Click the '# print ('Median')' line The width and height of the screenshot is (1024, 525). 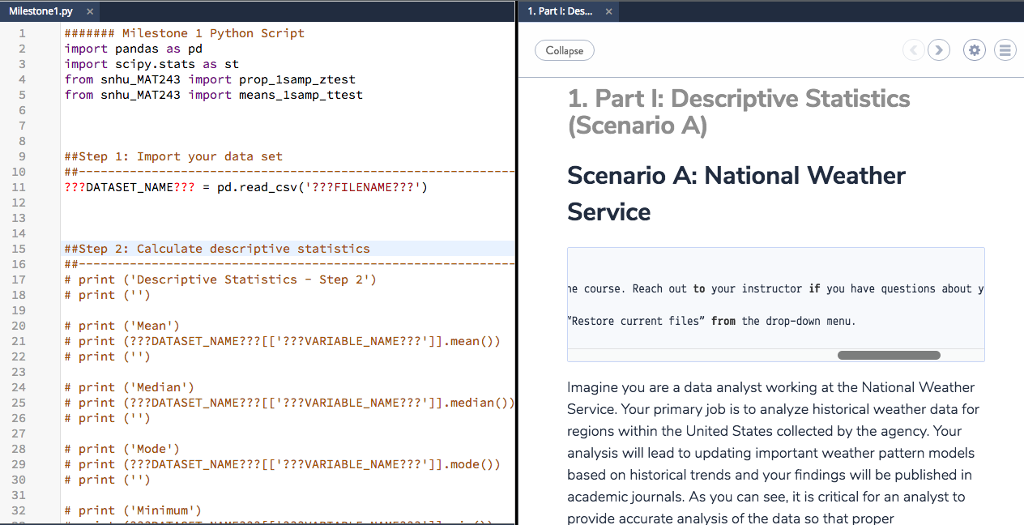point(129,387)
